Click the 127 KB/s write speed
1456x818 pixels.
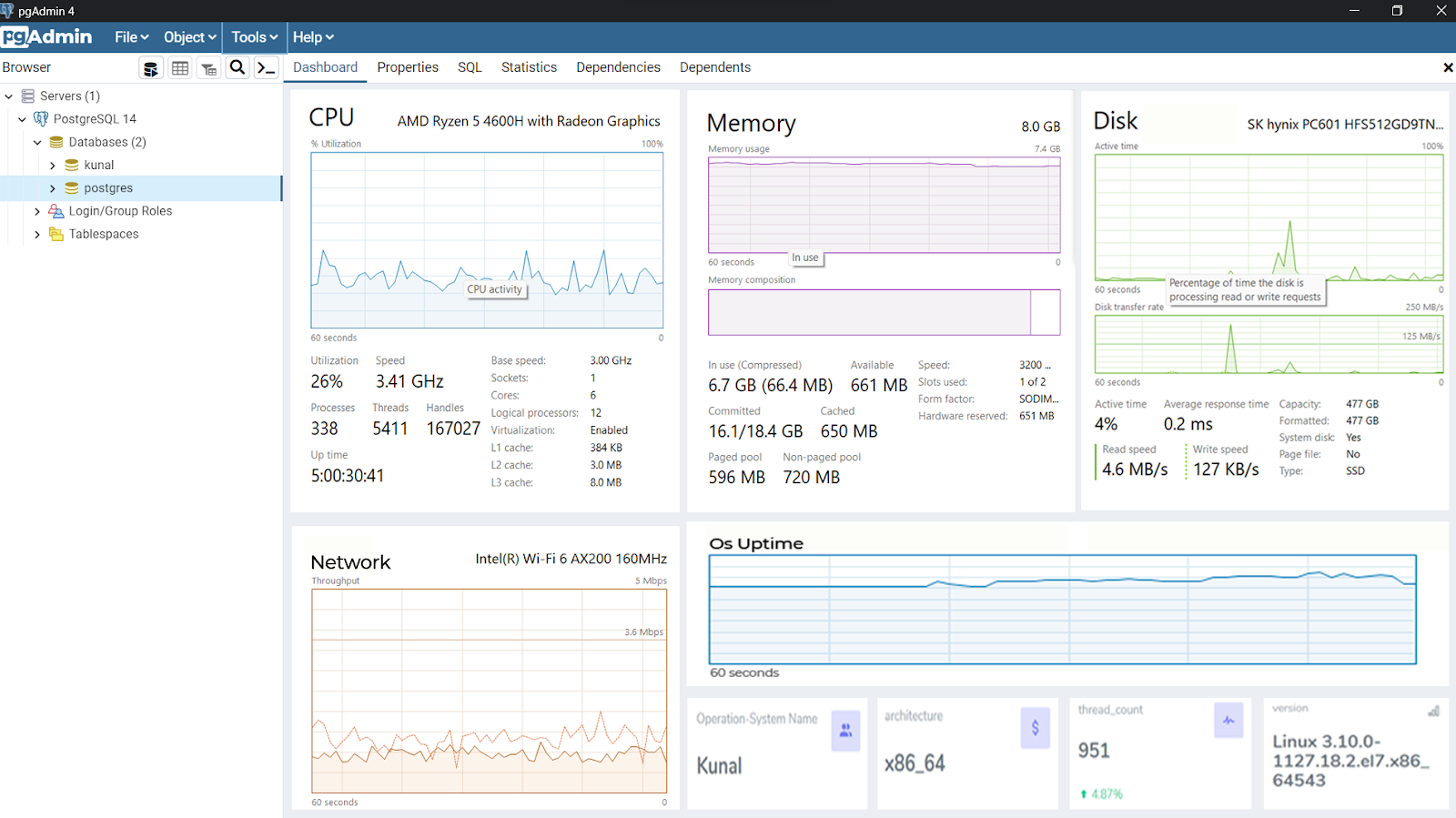pos(1226,470)
